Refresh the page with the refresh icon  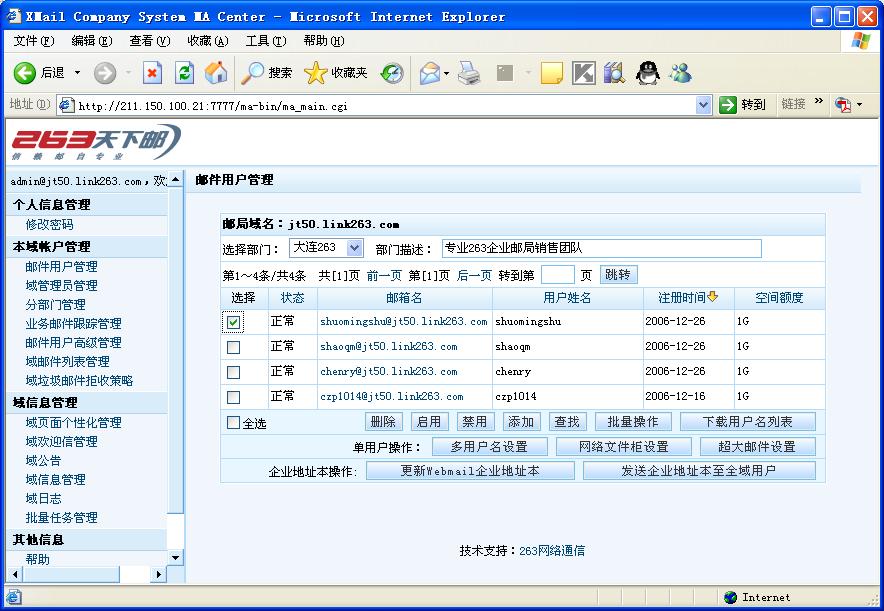pos(184,73)
